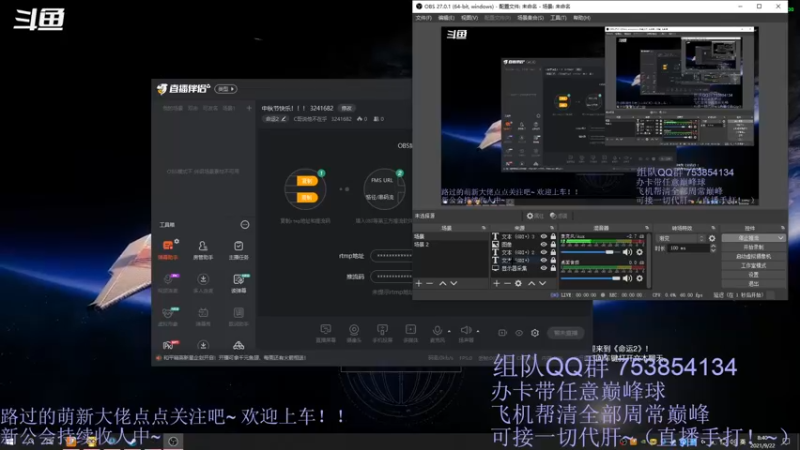The width and height of the screenshot is (800, 450).
Task: Toggle the mode switch beside Douyu 直播伴侣 logo
Action: 226,89
